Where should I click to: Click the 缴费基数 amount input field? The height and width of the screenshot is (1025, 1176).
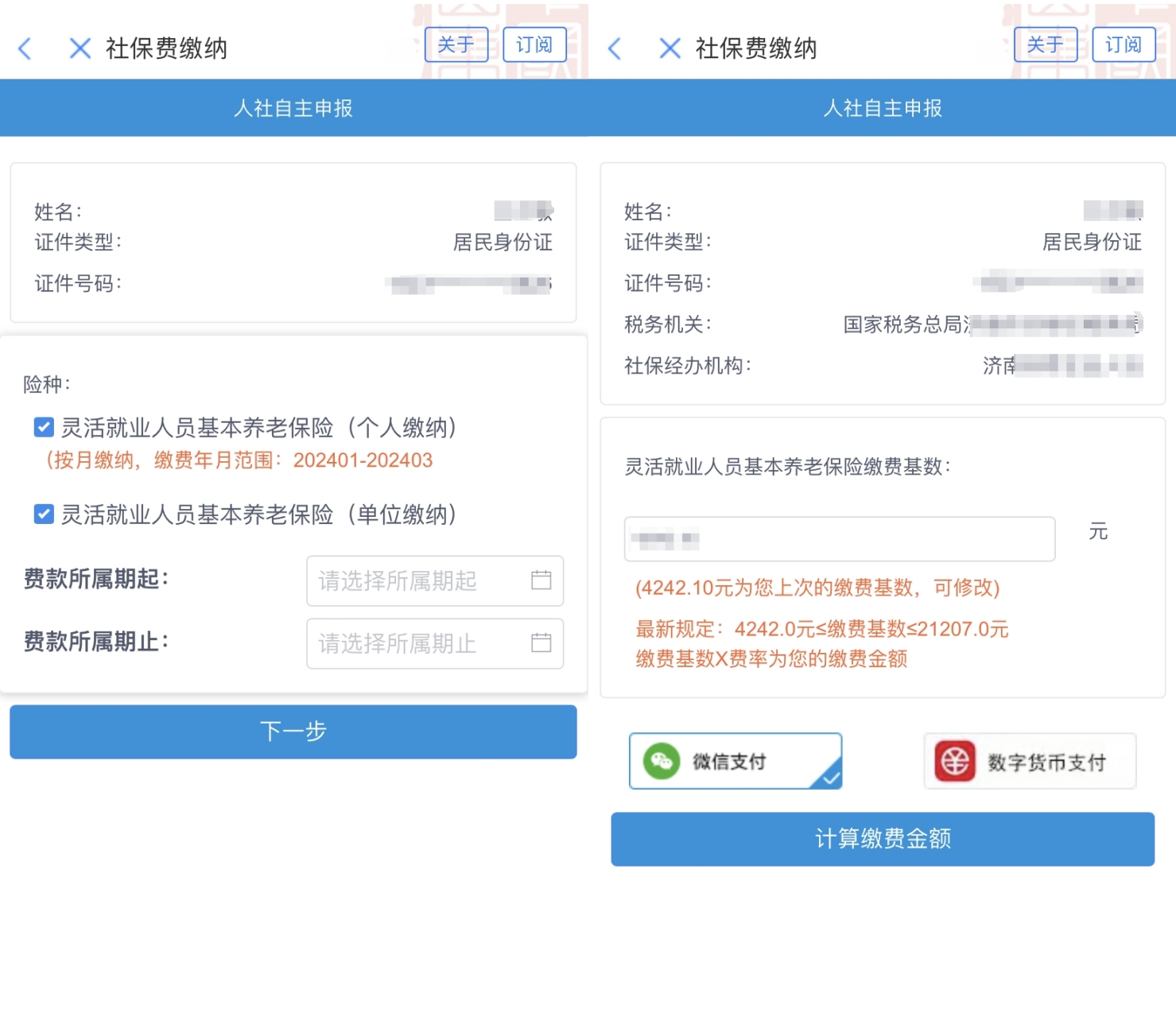[839, 539]
